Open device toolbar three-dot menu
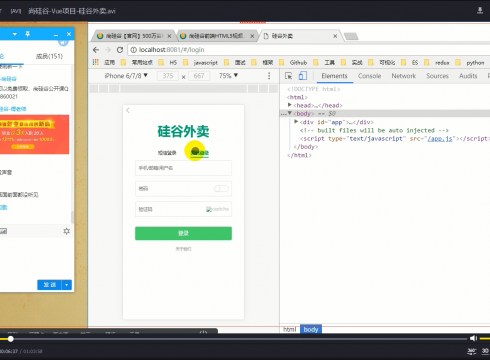Screen dimensions: 490x360 [269, 76]
